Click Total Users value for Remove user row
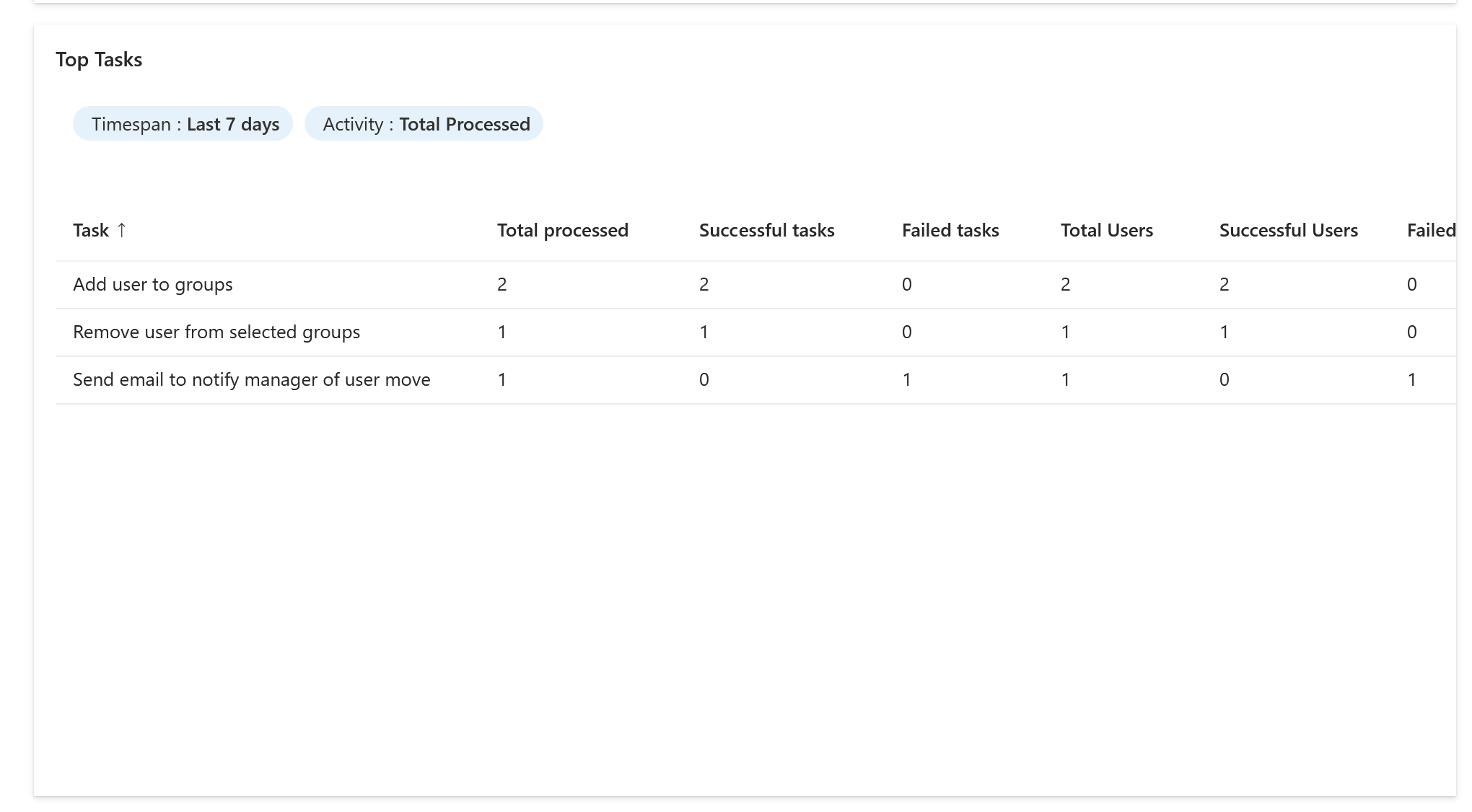Viewport: 1472px width, 812px height. point(1066,332)
